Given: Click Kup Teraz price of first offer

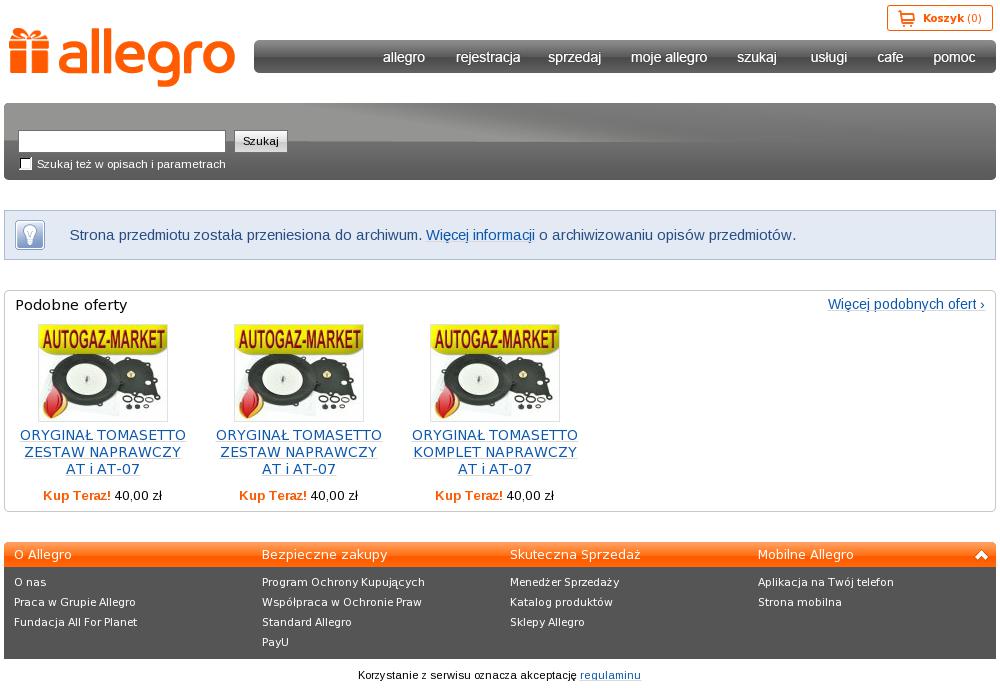Looking at the screenshot, I should coord(103,495).
